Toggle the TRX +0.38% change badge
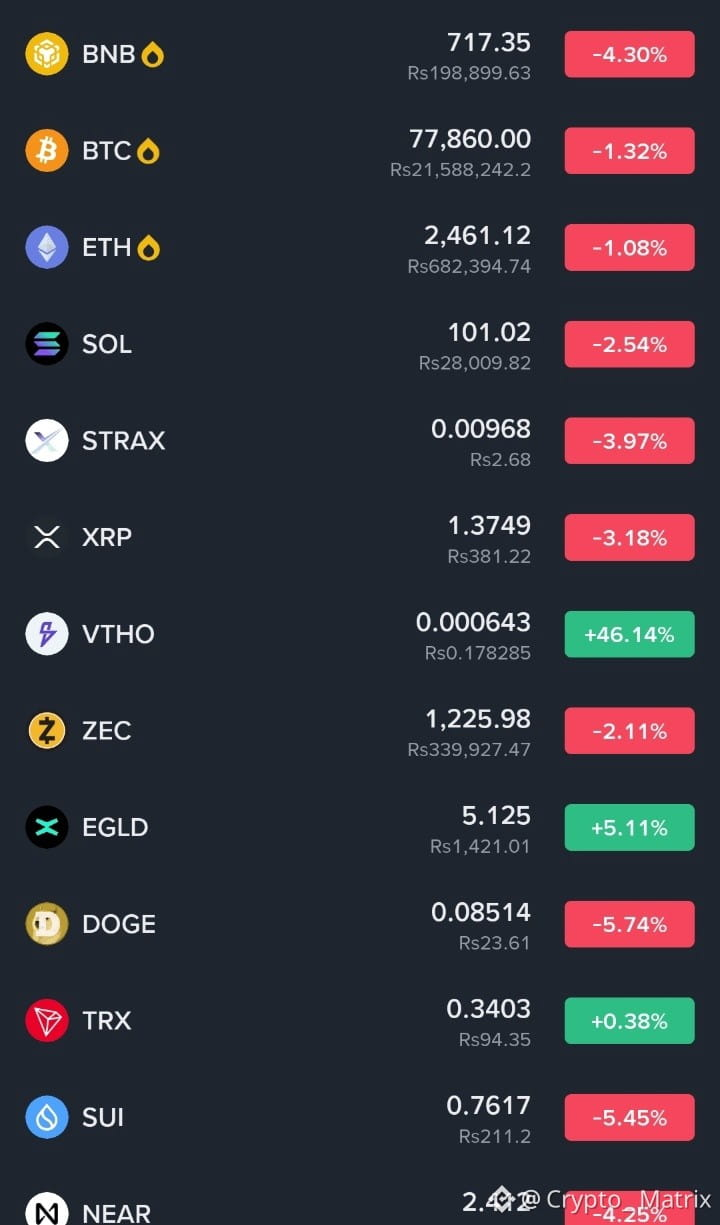This screenshot has height=1225, width=720. tap(629, 1021)
